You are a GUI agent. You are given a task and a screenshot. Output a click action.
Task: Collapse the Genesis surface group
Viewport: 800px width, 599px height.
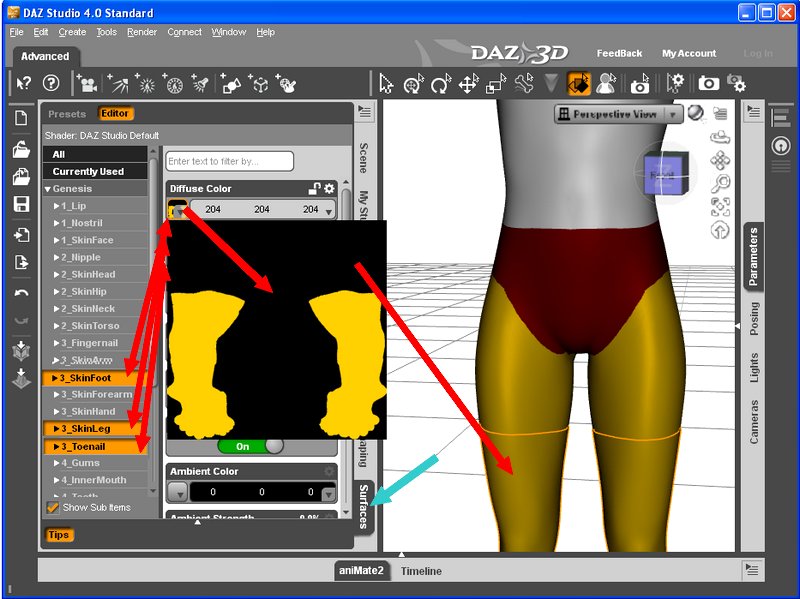point(48,189)
